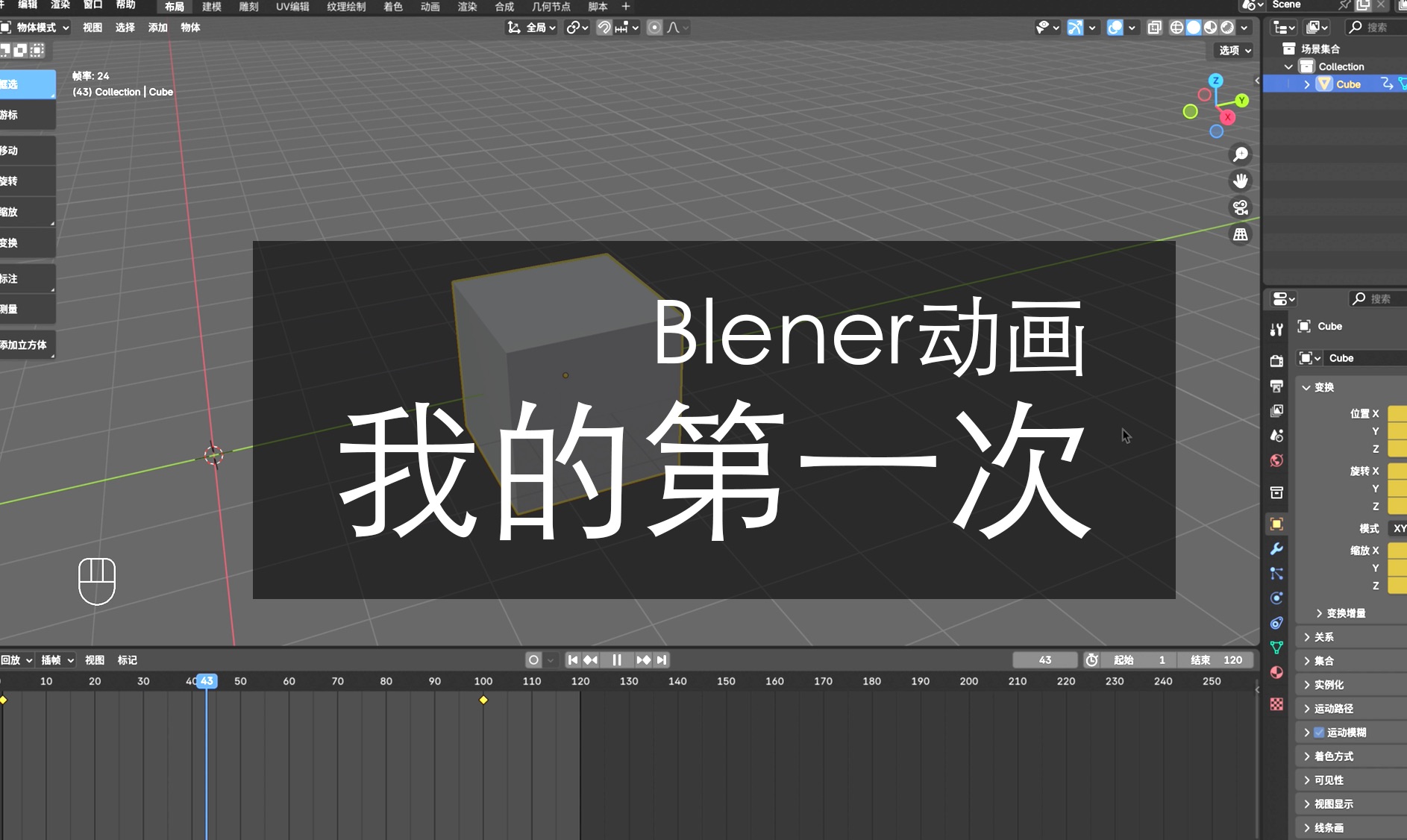This screenshot has height=840, width=1407.
Task: Pause playback in the timeline
Action: point(618,659)
